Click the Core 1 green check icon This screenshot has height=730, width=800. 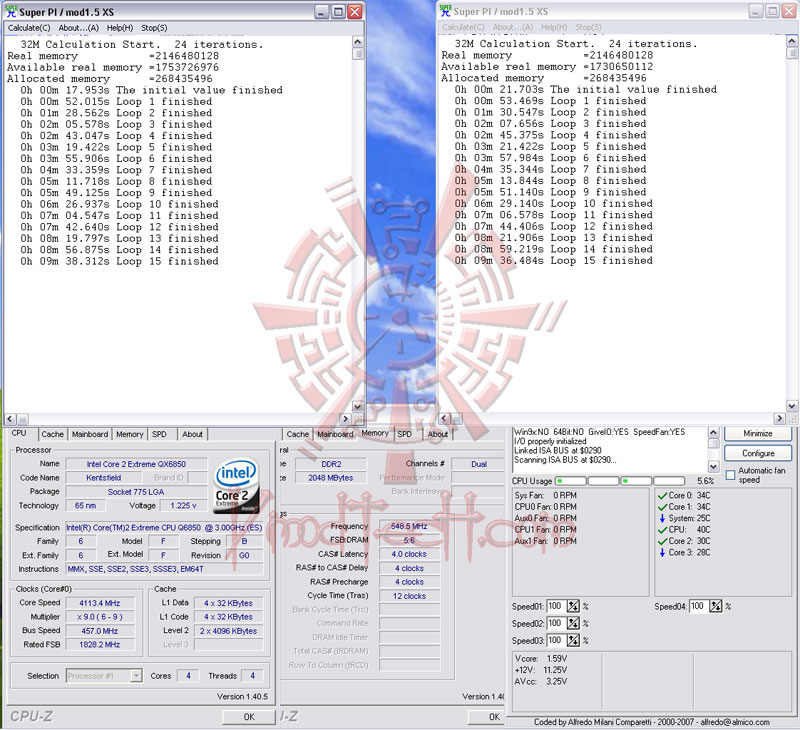[x=662, y=507]
